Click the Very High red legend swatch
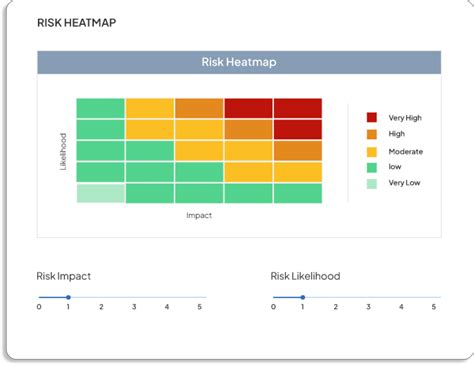474x365 pixels. click(372, 117)
